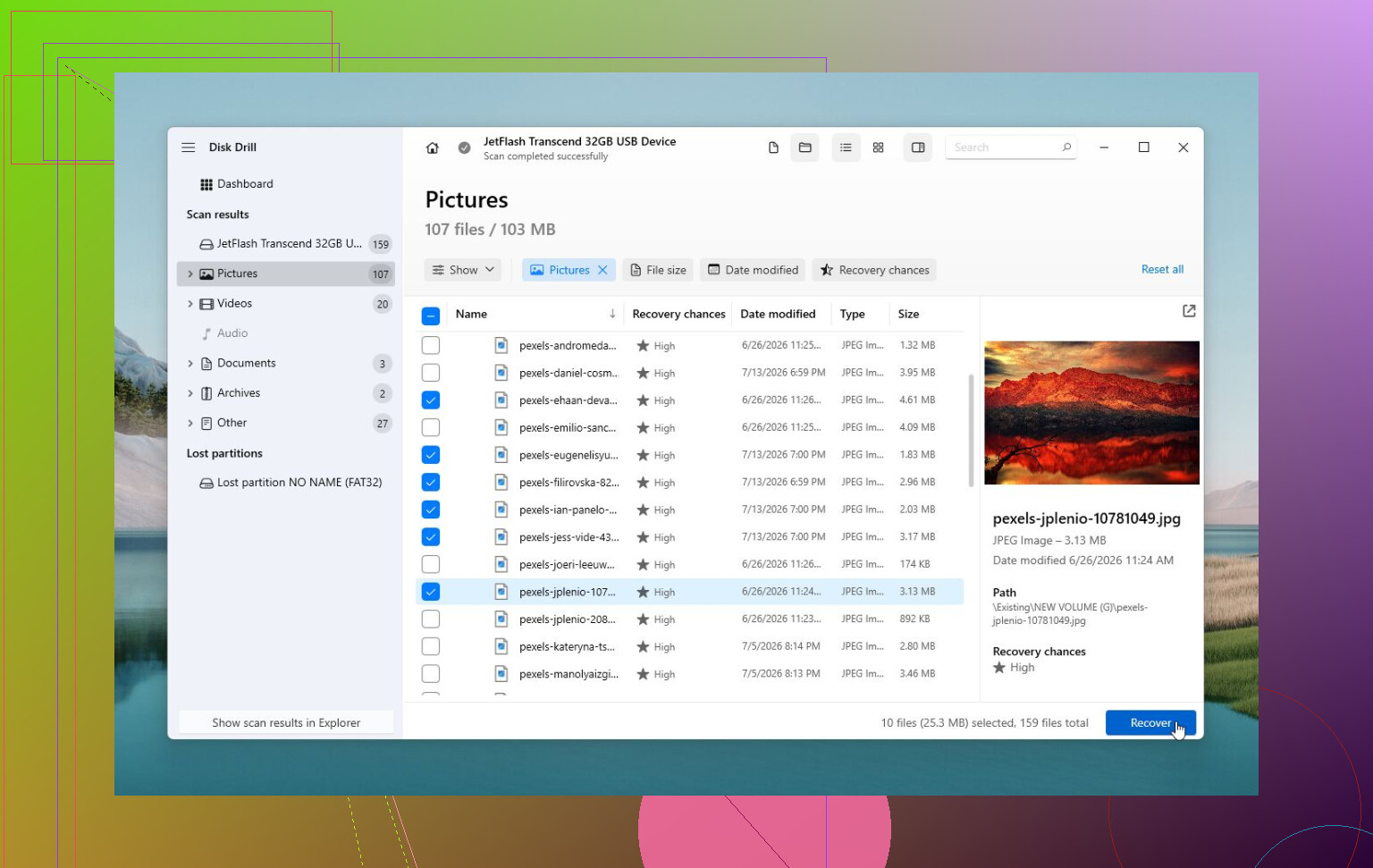Click Reset all filters link
This screenshot has height=868, width=1373.
coord(1162,269)
